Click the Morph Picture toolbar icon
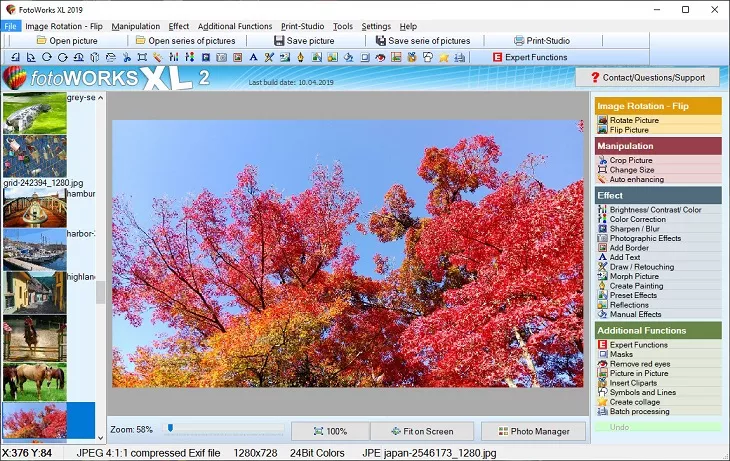The height and width of the screenshot is (461, 730). pyautogui.click(x=285, y=57)
